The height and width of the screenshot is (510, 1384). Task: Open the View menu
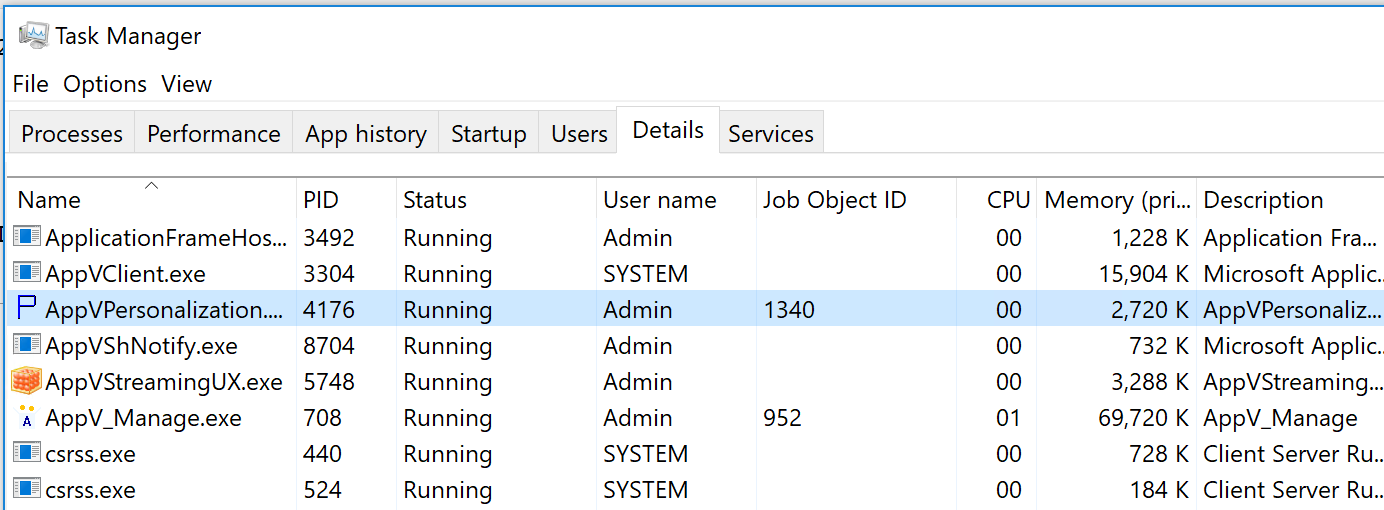(186, 84)
